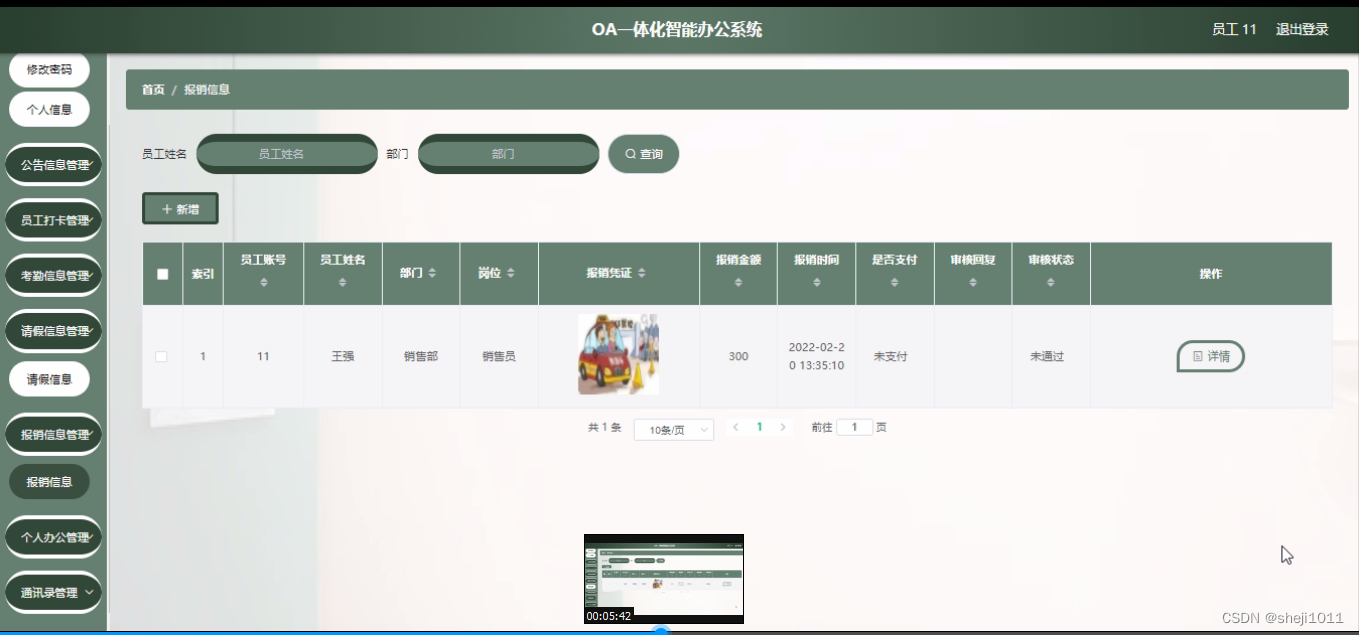Toggle the select-all checkbox in the table header

click(x=162, y=273)
